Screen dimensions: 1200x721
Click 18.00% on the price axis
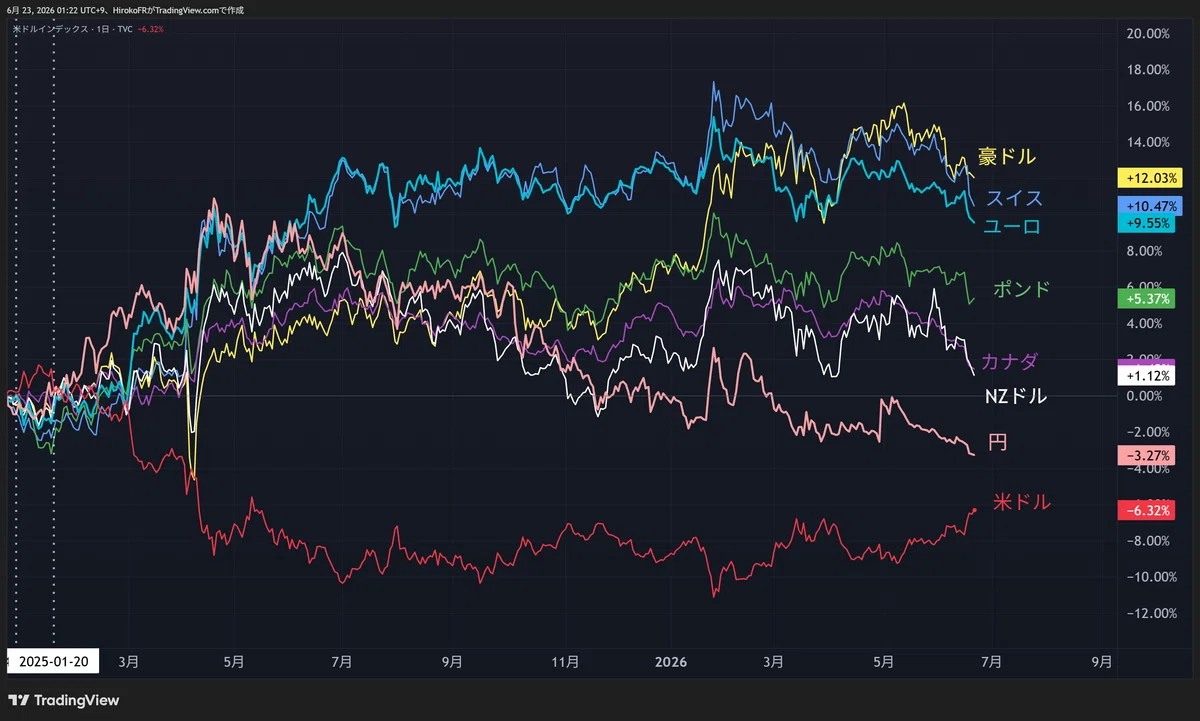(x=1146, y=70)
